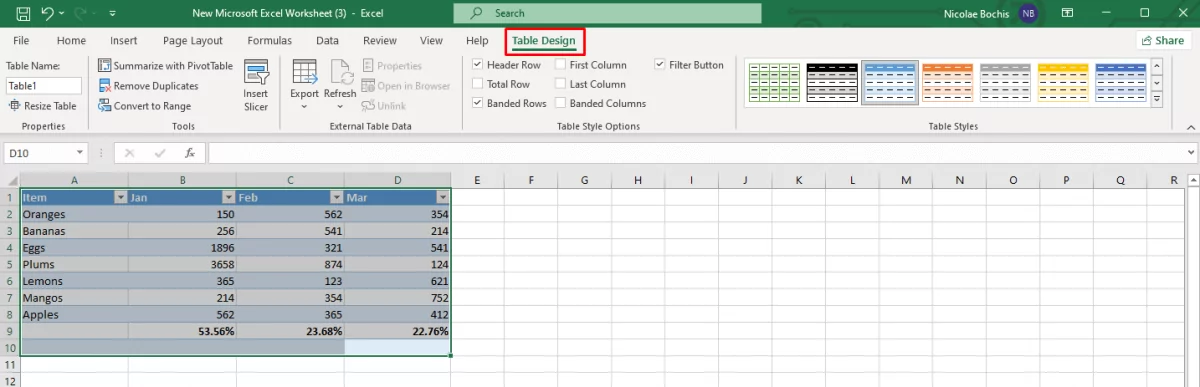Select the orange table style swatch

(946, 83)
